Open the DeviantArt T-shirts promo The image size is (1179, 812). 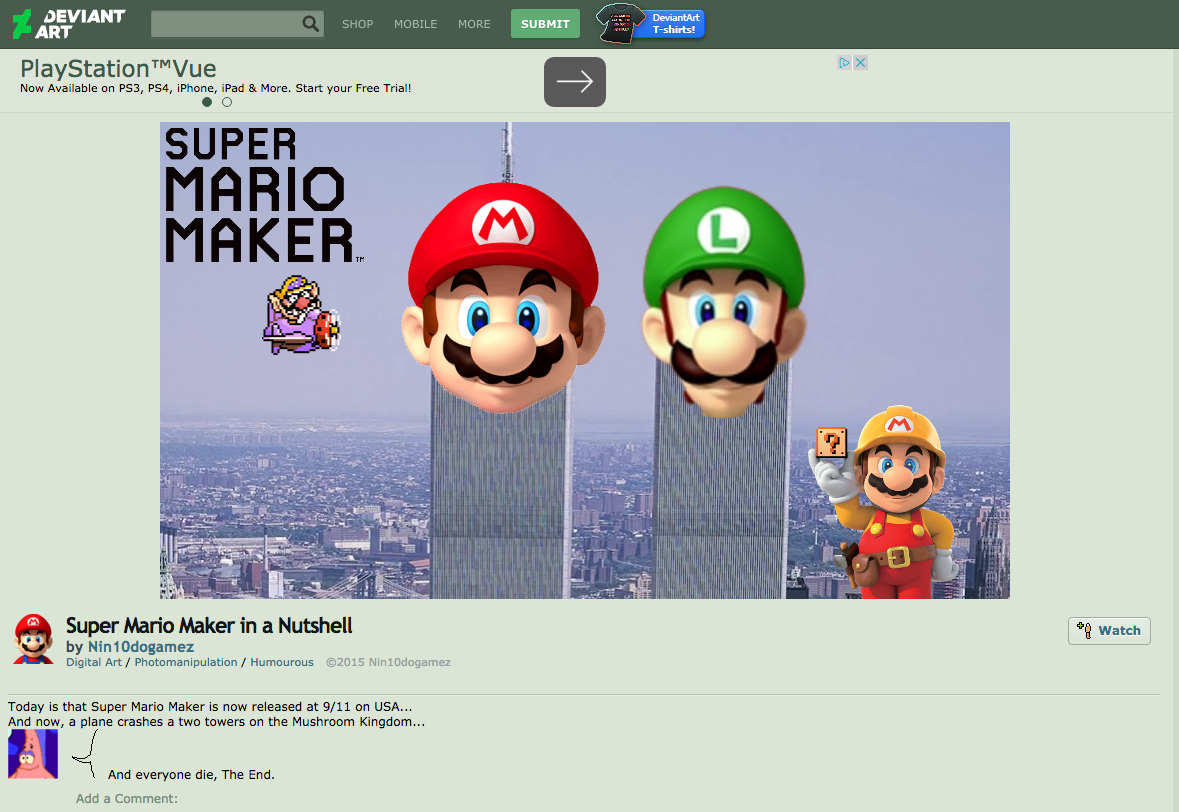(x=650, y=23)
